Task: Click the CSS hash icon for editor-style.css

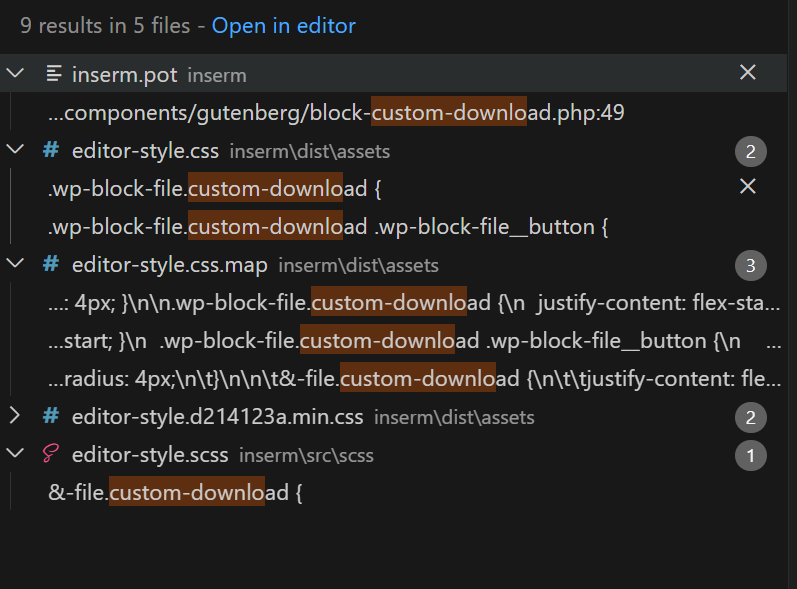Action: click(x=51, y=150)
